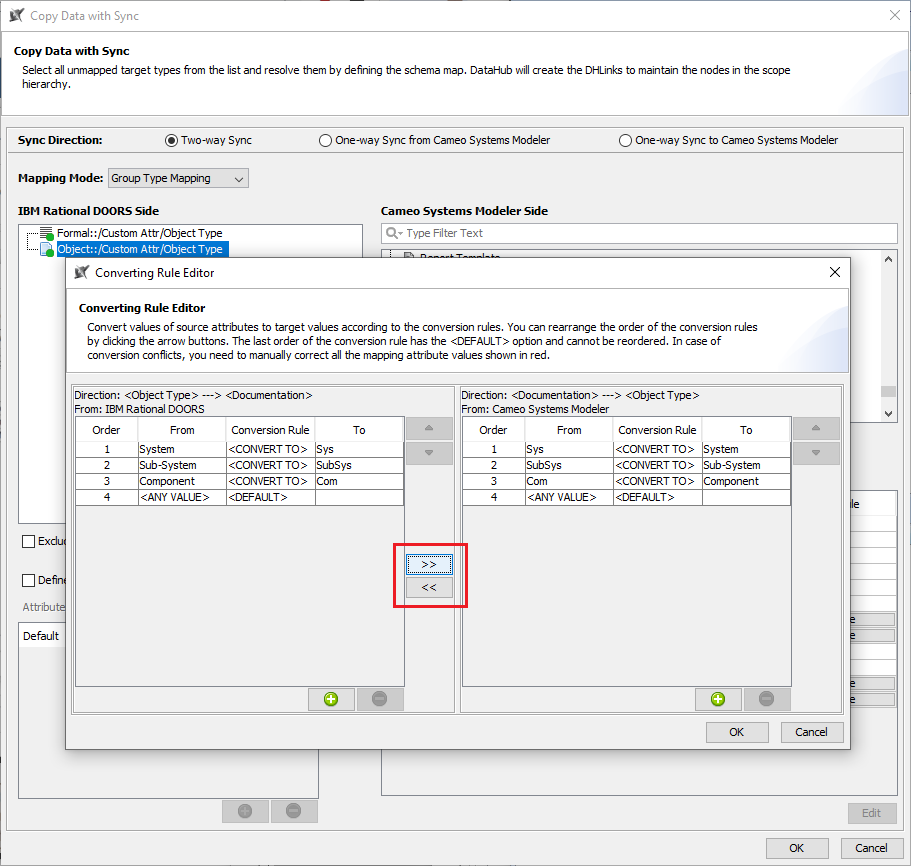Select 'System' To cell in Cameo table

coord(746,449)
